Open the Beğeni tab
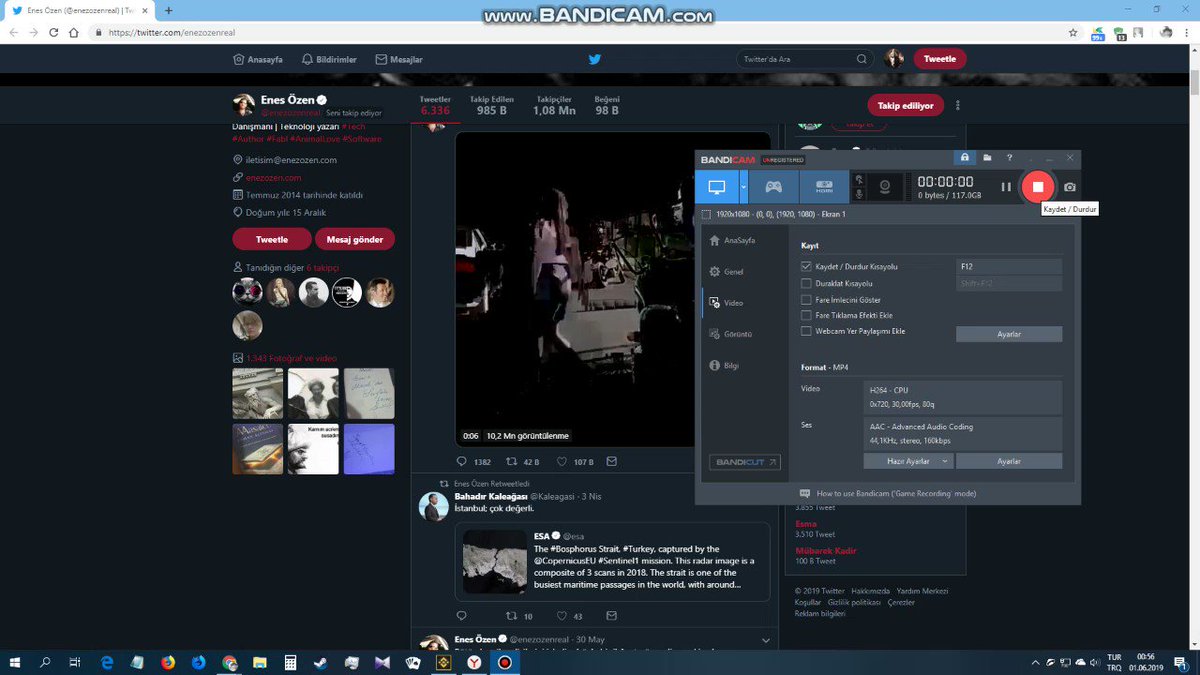This screenshot has height=675, width=1200. point(607,105)
